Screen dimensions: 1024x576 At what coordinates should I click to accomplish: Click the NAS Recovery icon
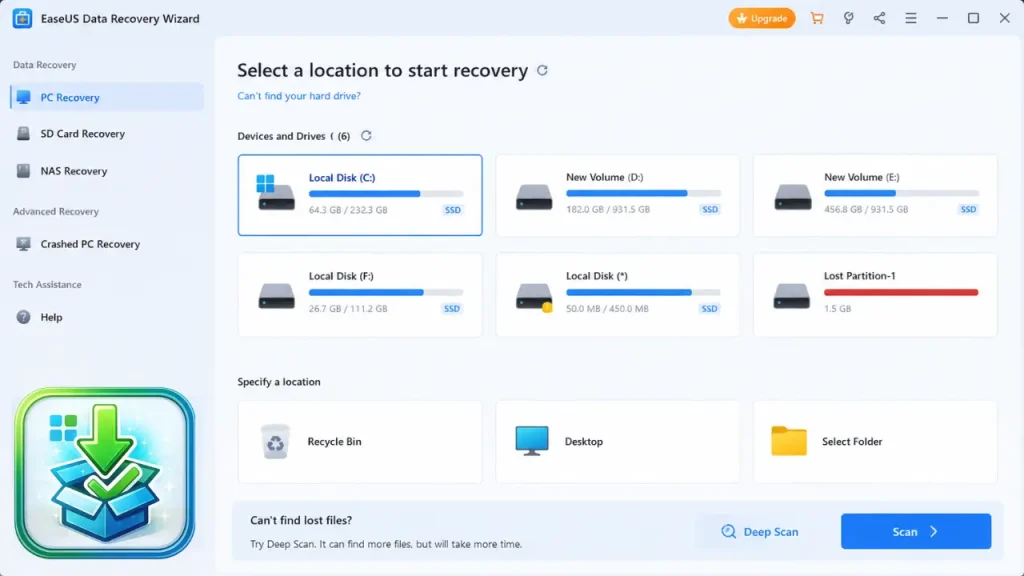click(24, 170)
